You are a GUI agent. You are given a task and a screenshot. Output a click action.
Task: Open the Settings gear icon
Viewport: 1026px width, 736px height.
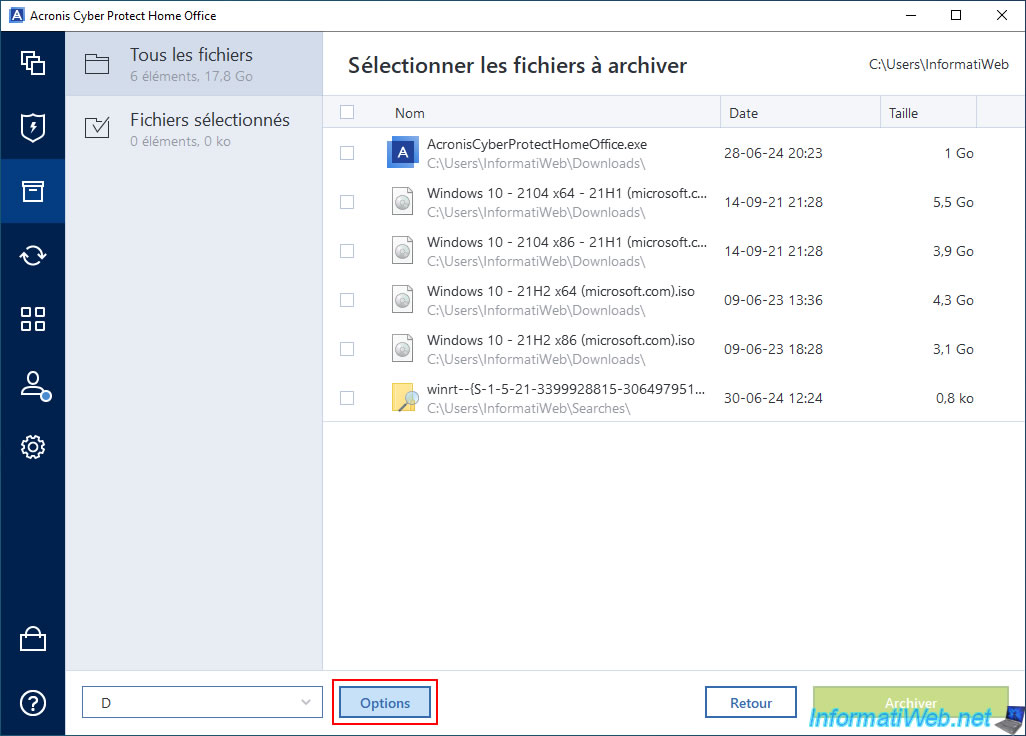(x=32, y=447)
